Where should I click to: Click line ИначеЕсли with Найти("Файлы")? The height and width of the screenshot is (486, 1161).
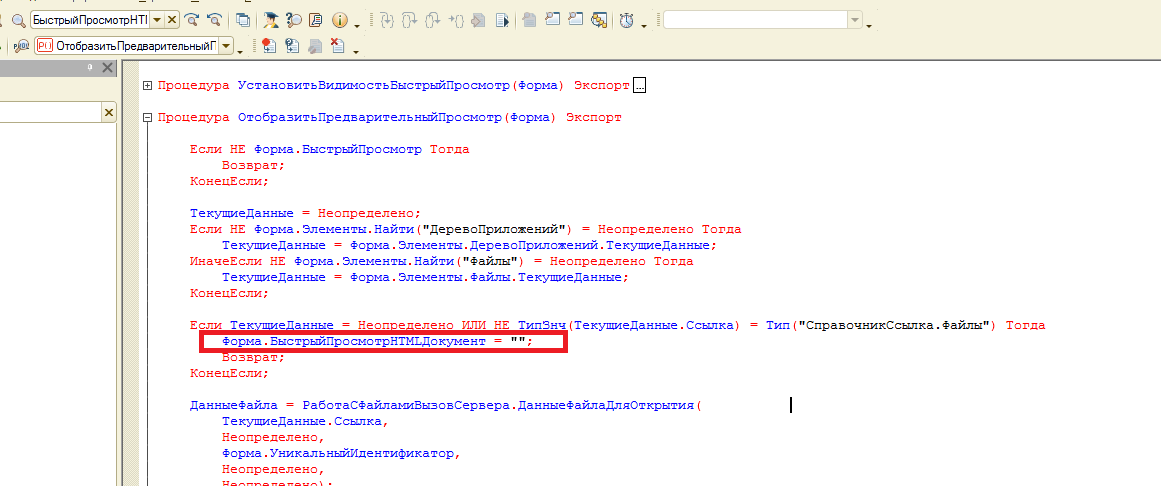coord(441,261)
